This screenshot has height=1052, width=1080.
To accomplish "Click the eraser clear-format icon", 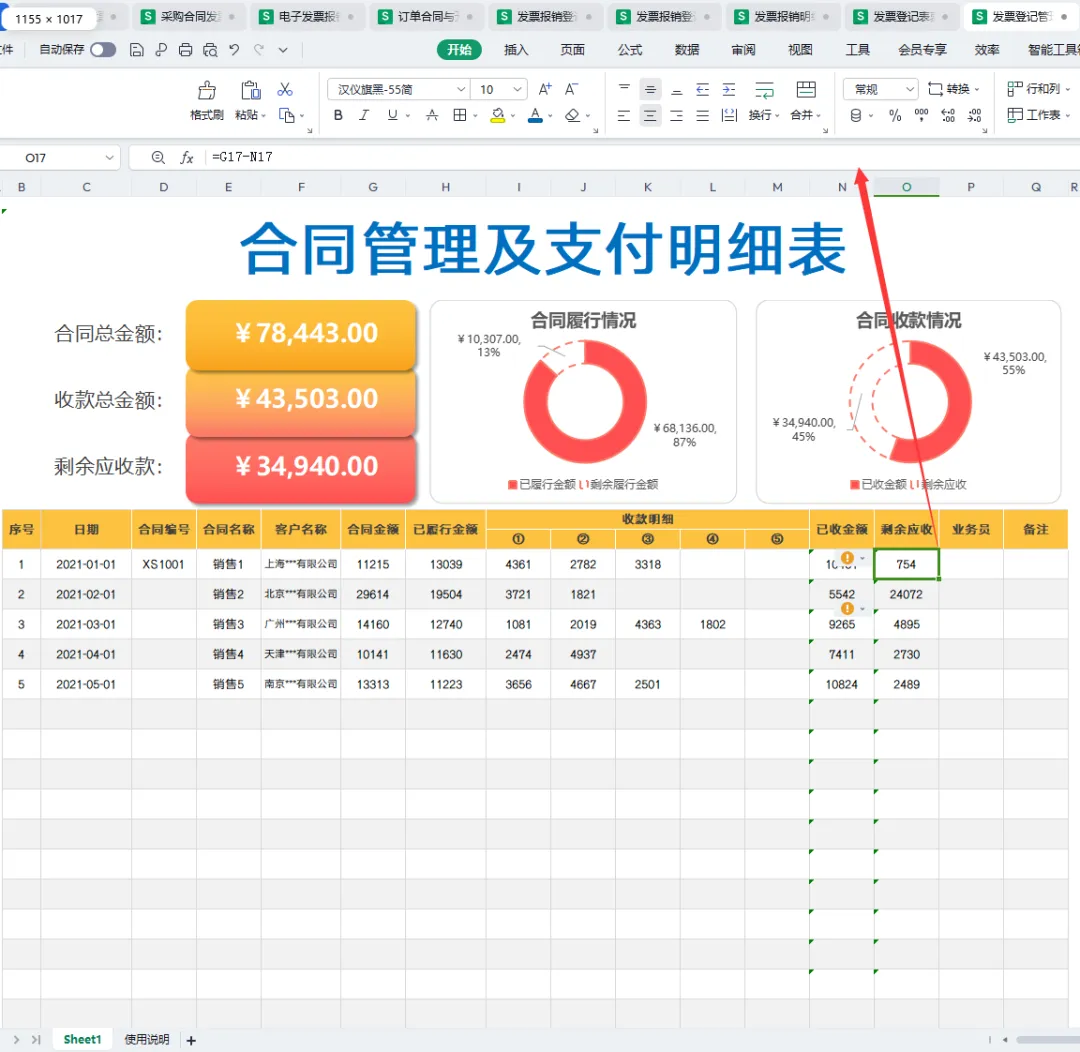I will tap(572, 115).
